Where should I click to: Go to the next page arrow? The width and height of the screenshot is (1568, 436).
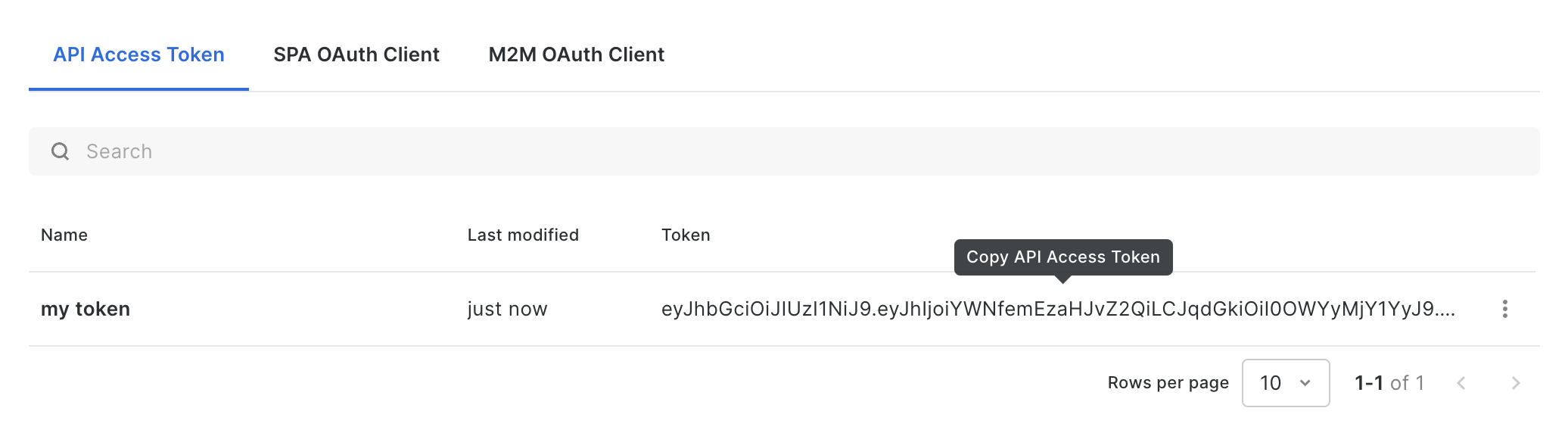[1515, 383]
